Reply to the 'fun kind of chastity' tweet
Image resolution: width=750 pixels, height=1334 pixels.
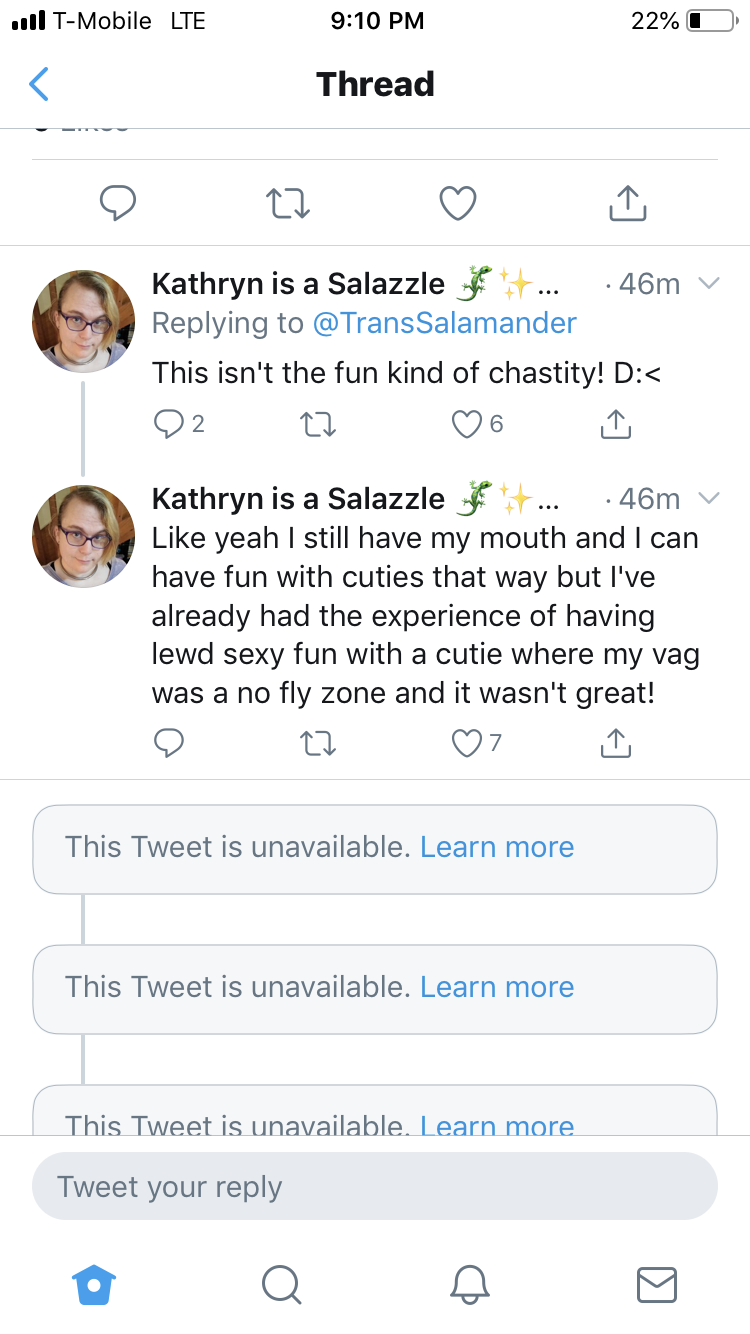coord(168,425)
